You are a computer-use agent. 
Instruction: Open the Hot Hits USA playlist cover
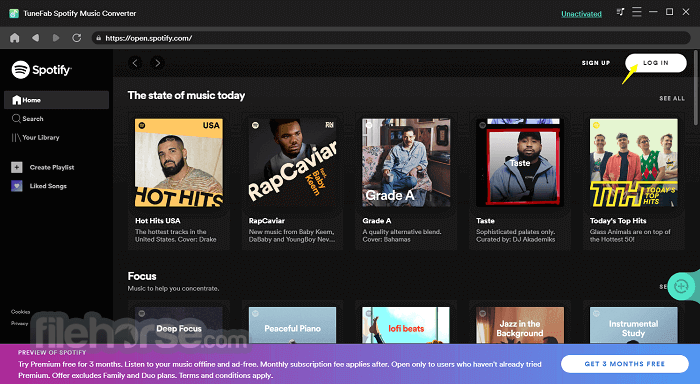coord(179,163)
